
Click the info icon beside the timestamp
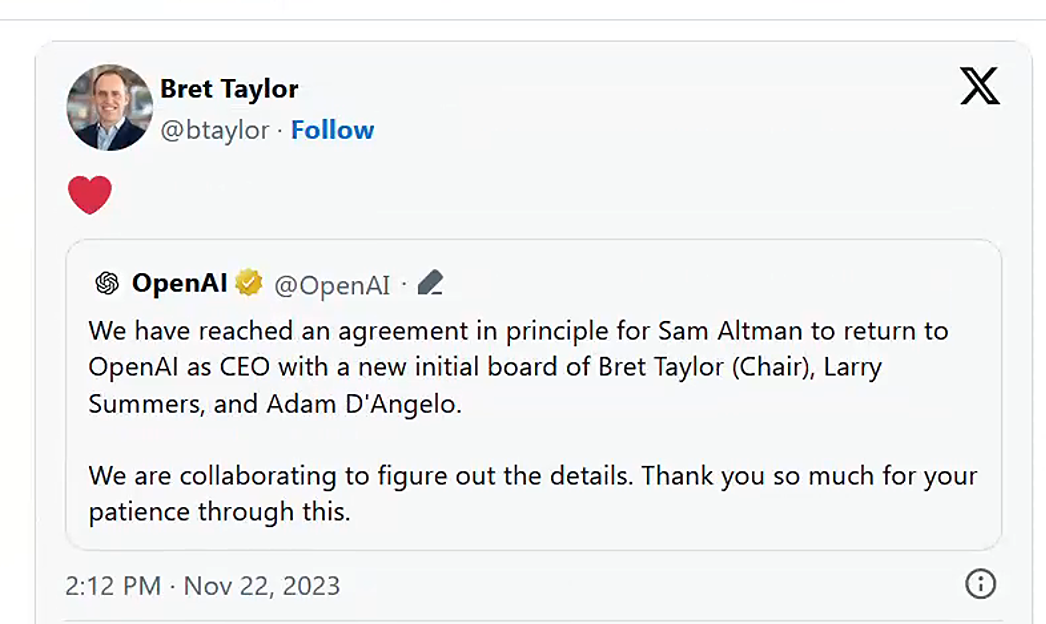[980, 584]
